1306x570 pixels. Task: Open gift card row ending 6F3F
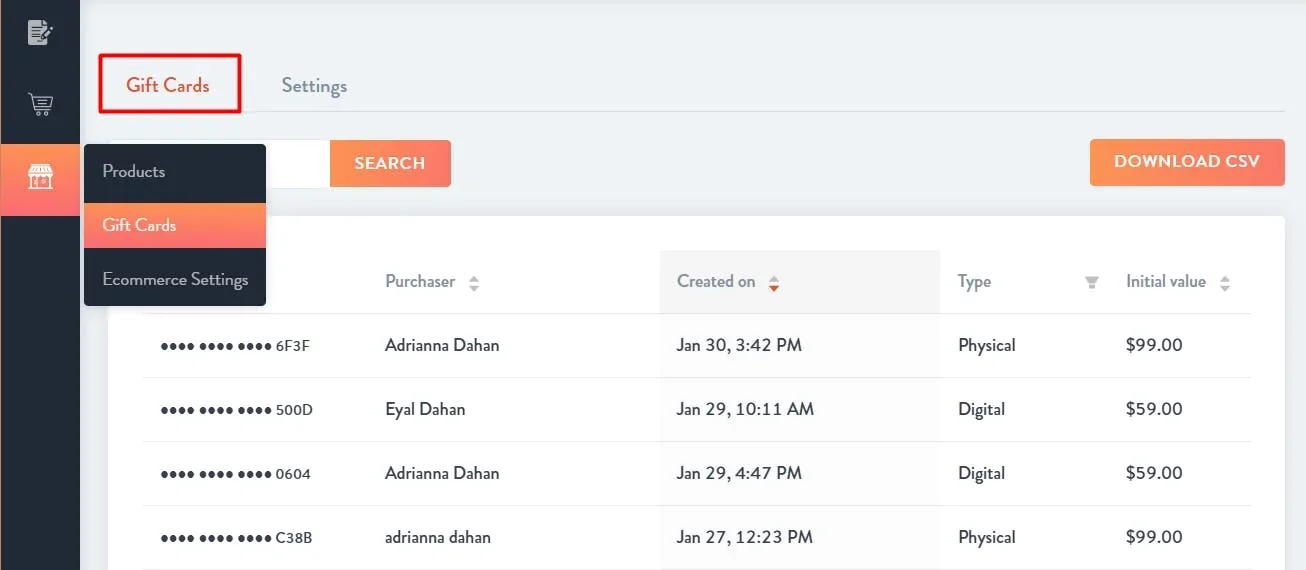pyautogui.click(x=696, y=346)
